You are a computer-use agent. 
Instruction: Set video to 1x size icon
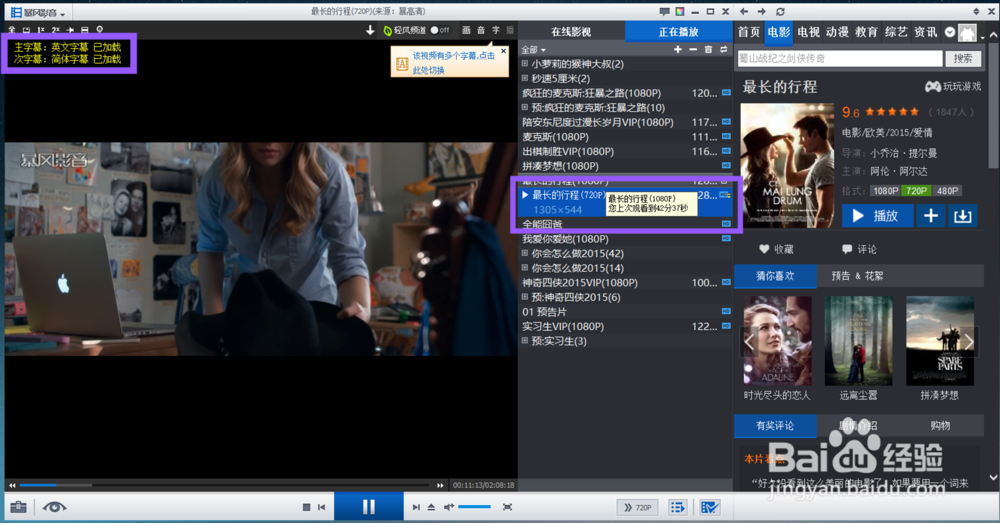pos(41,30)
